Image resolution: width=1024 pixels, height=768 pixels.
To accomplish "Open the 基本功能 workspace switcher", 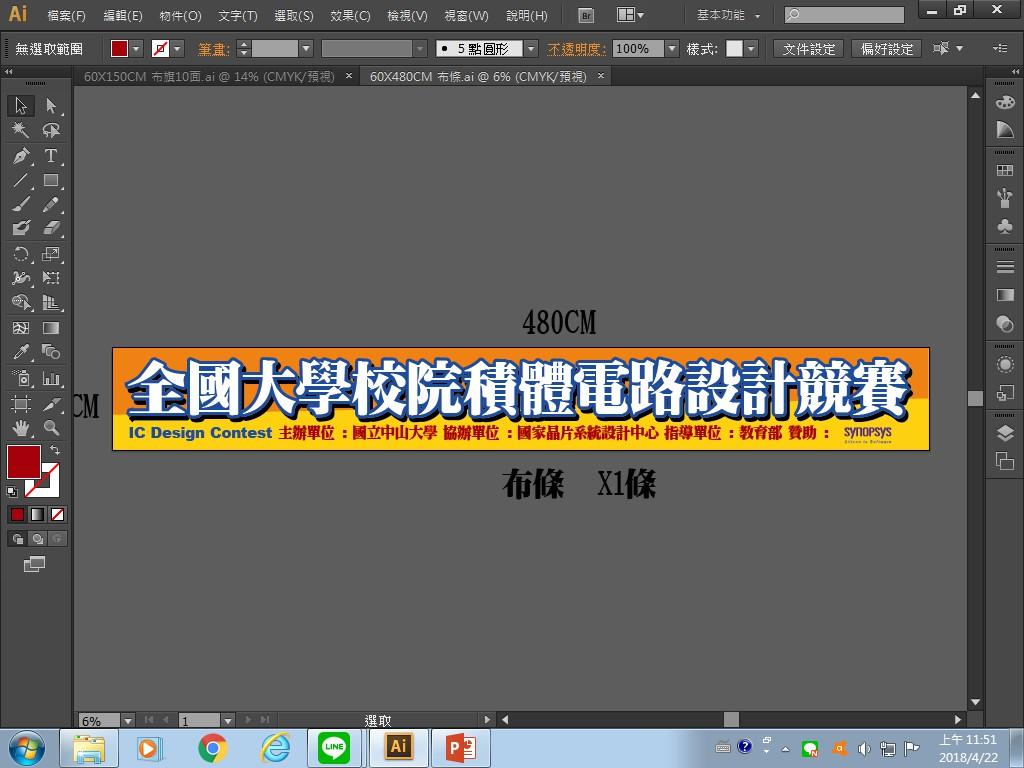I will click(x=729, y=16).
